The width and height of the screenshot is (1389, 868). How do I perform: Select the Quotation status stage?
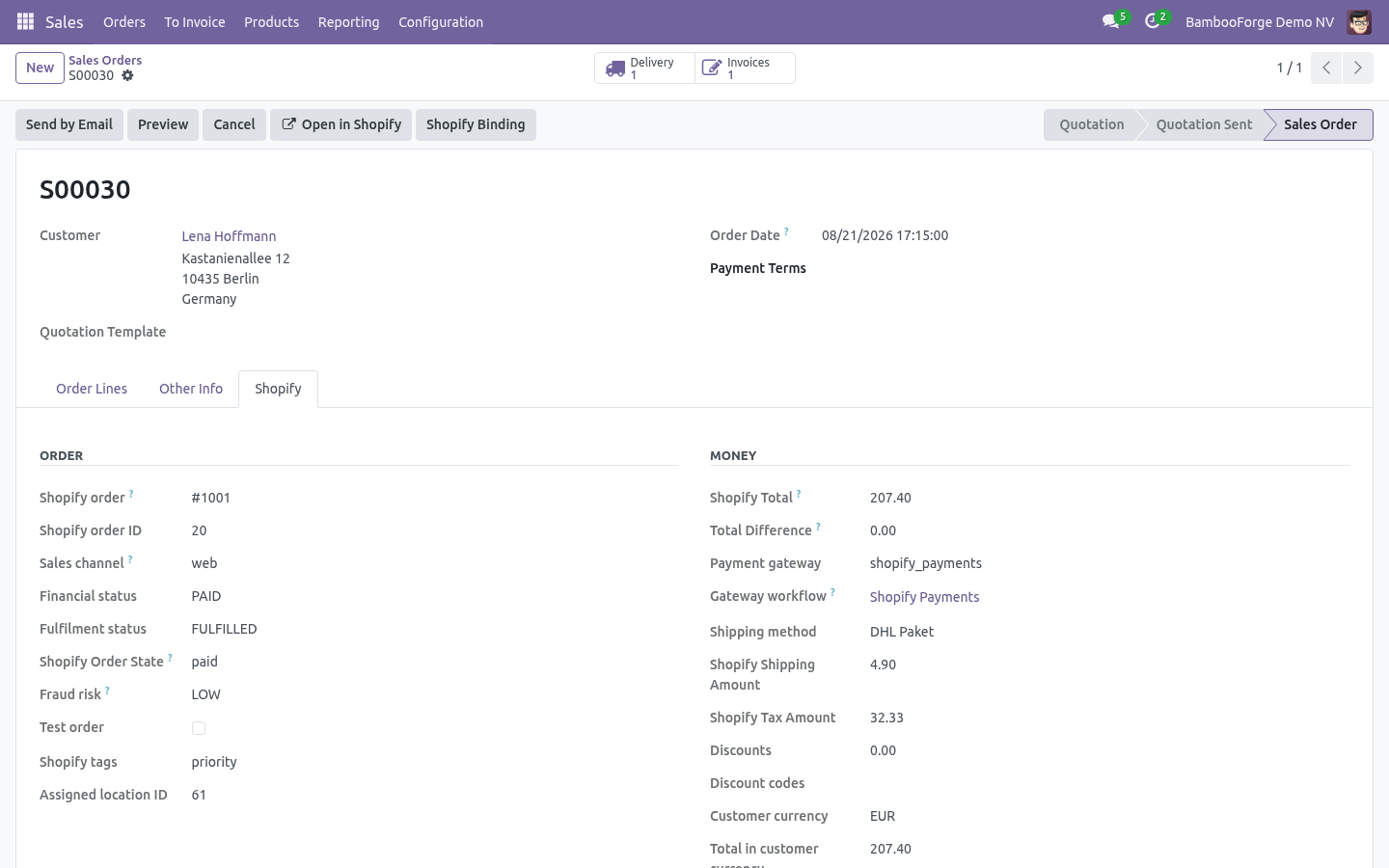click(1091, 124)
